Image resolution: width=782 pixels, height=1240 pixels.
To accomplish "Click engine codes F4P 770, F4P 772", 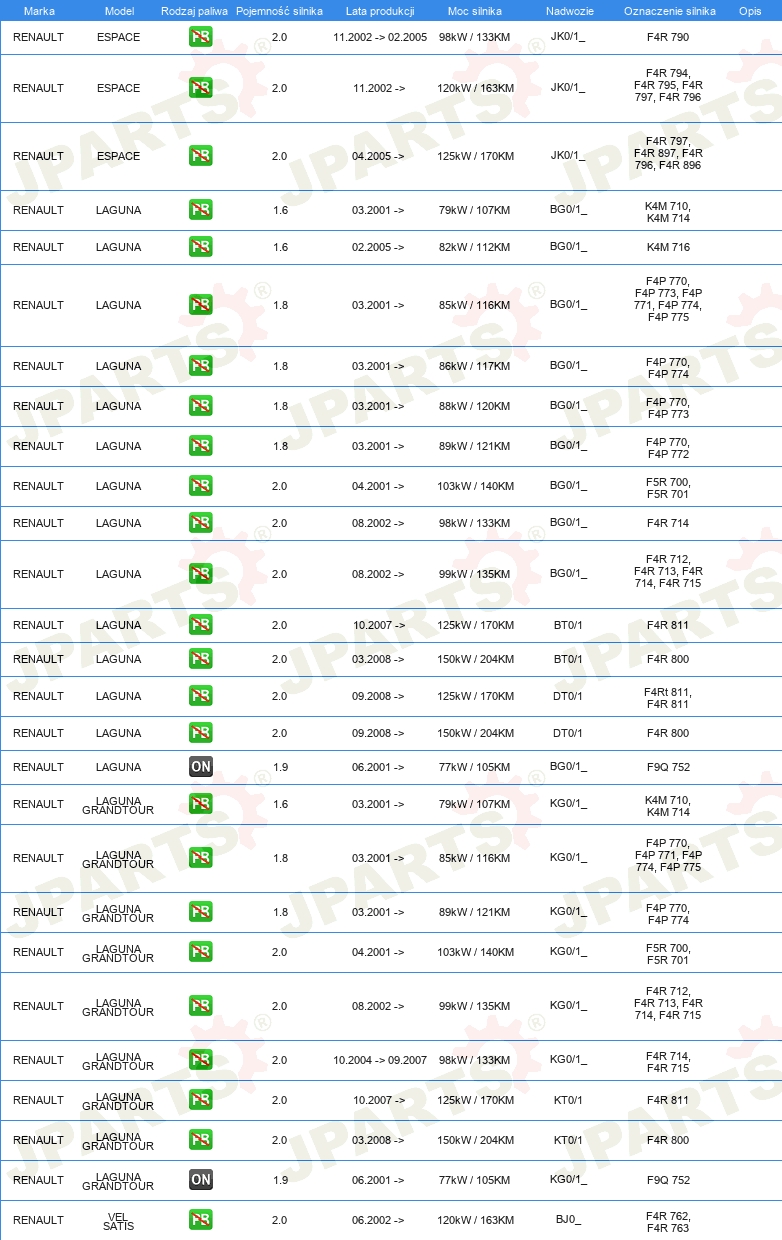I will coord(668,446).
